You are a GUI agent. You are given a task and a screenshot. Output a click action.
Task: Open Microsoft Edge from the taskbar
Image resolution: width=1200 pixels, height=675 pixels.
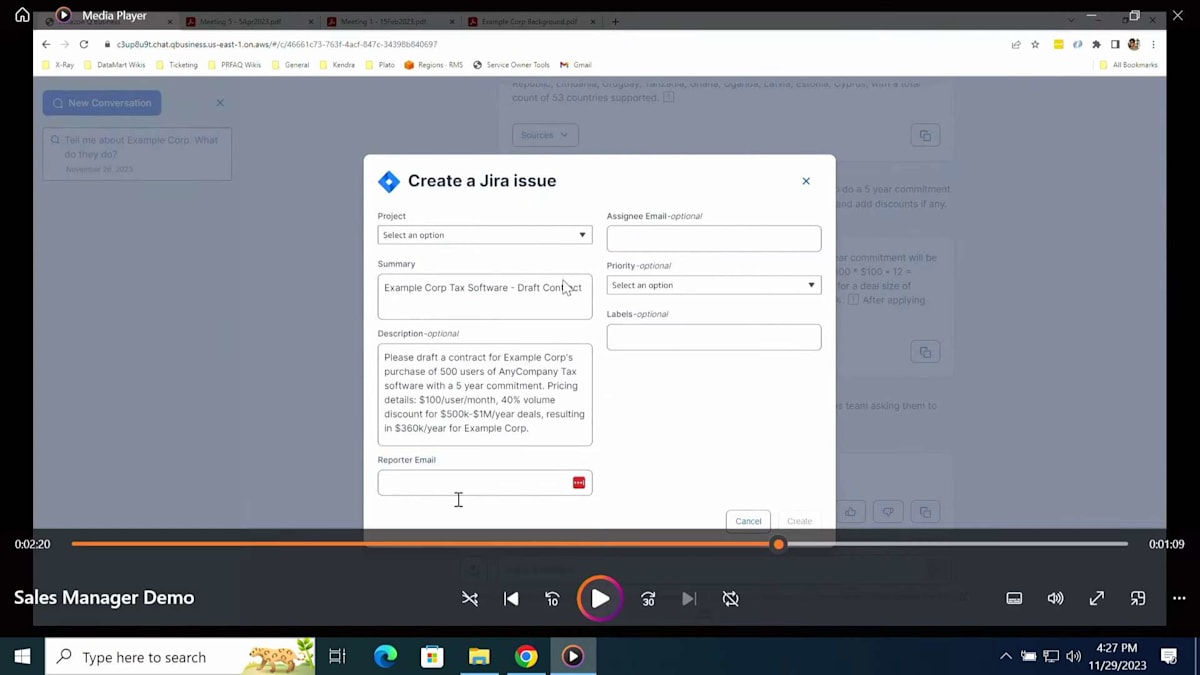click(385, 657)
